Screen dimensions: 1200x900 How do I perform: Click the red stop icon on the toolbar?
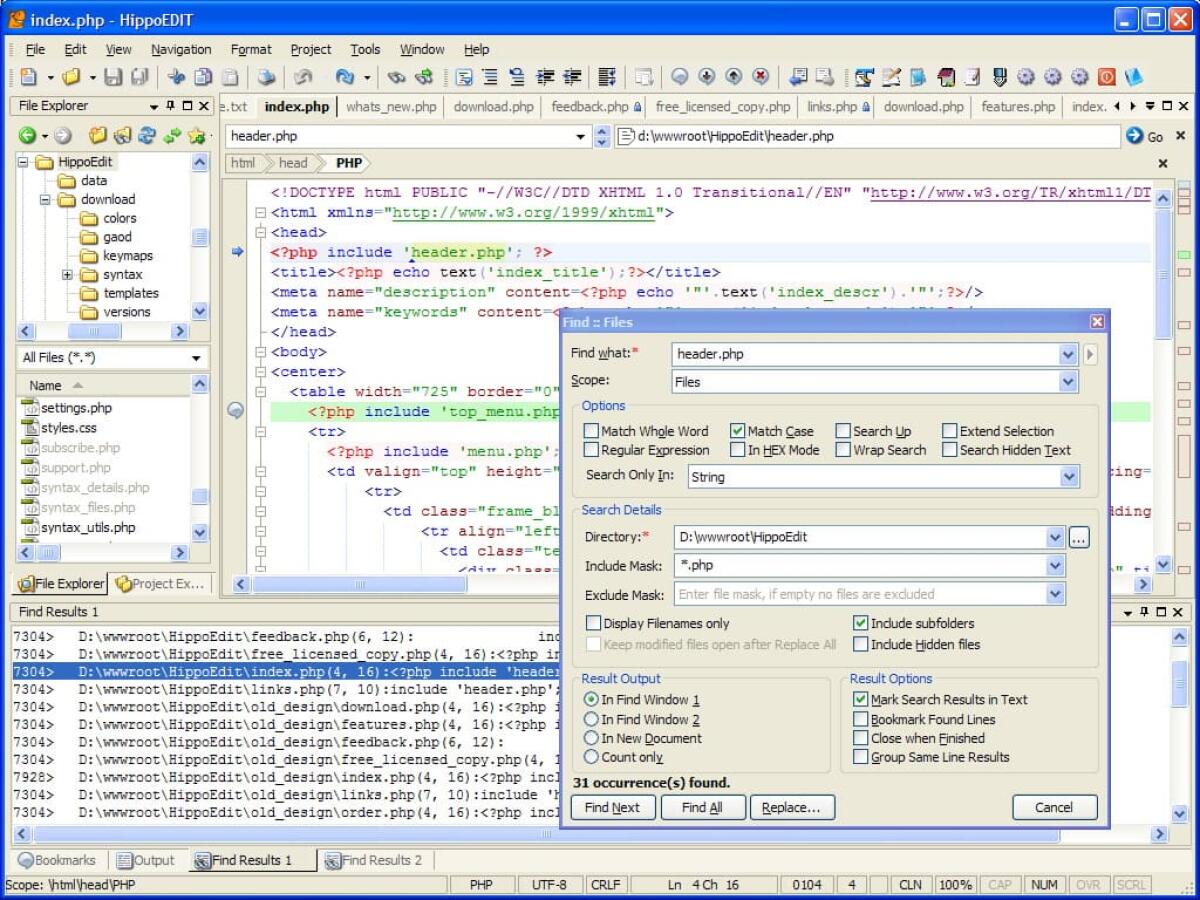pyautogui.click(x=1108, y=76)
